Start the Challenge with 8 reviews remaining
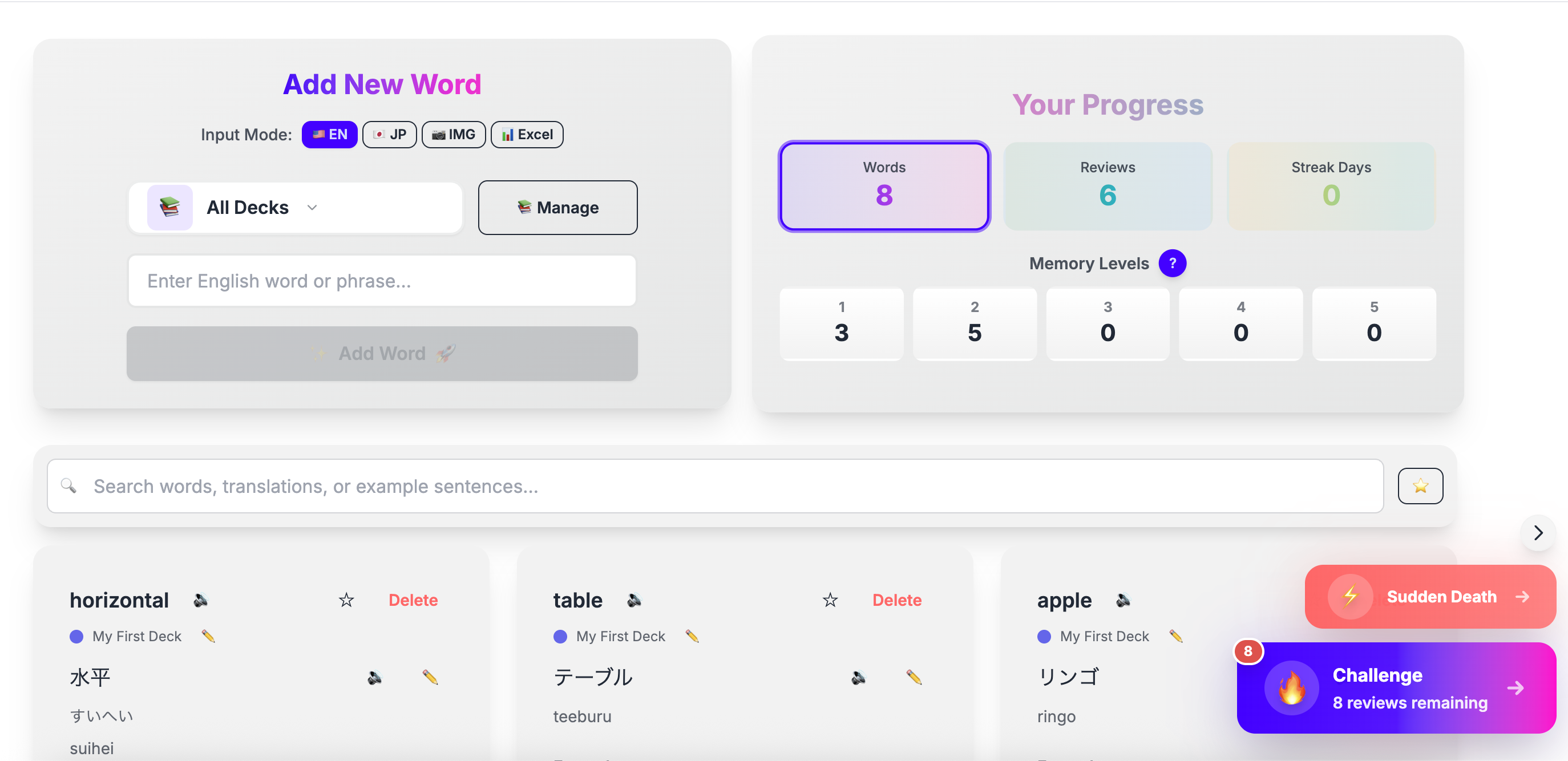 click(x=1396, y=688)
